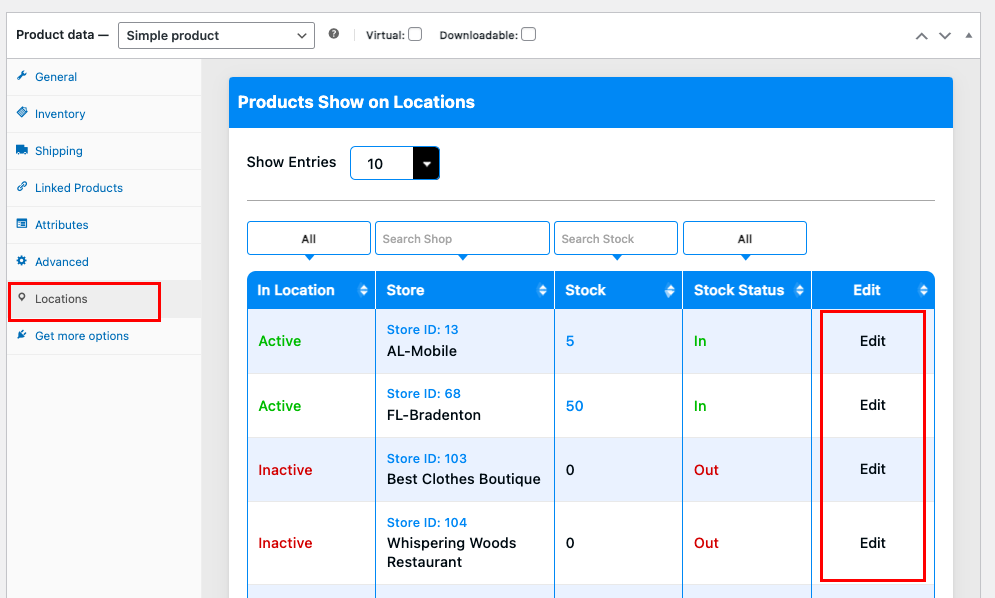995x598 pixels.
Task: Click Active status for AL-Mobile
Action: pos(280,341)
